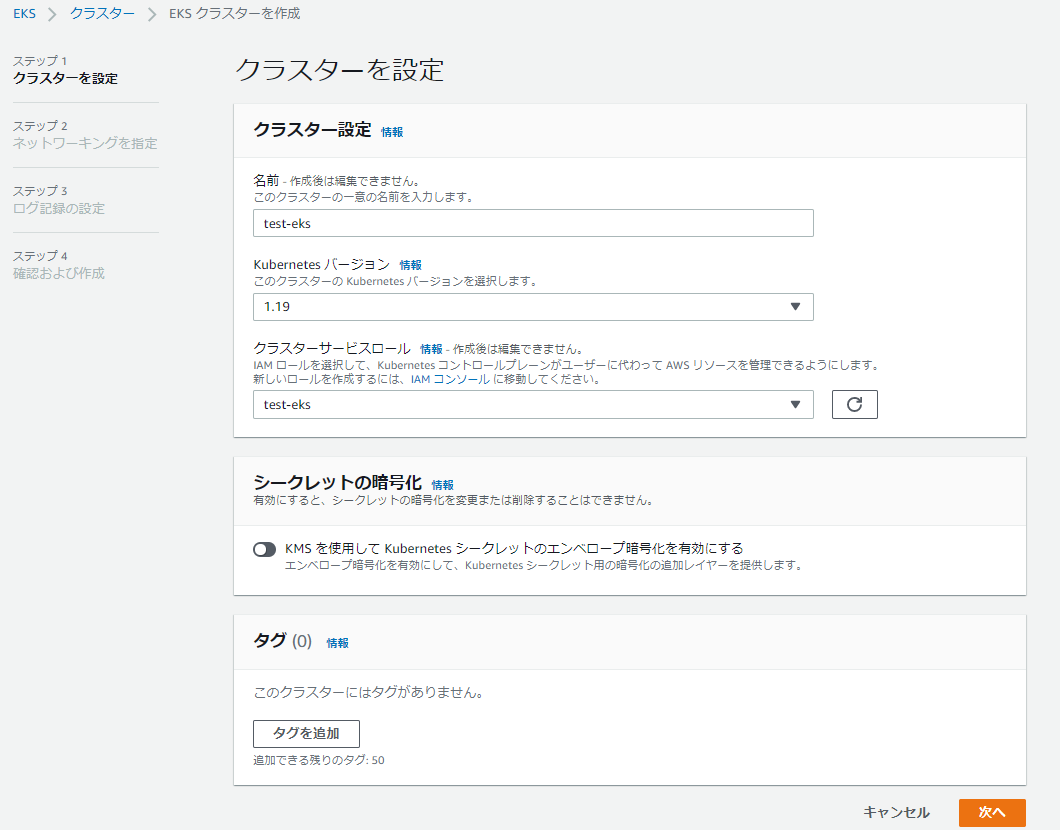Image resolution: width=1060 pixels, height=830 pixels.
Task: Expand the cluster service role dropdown
Action: (x=533, y=404)
